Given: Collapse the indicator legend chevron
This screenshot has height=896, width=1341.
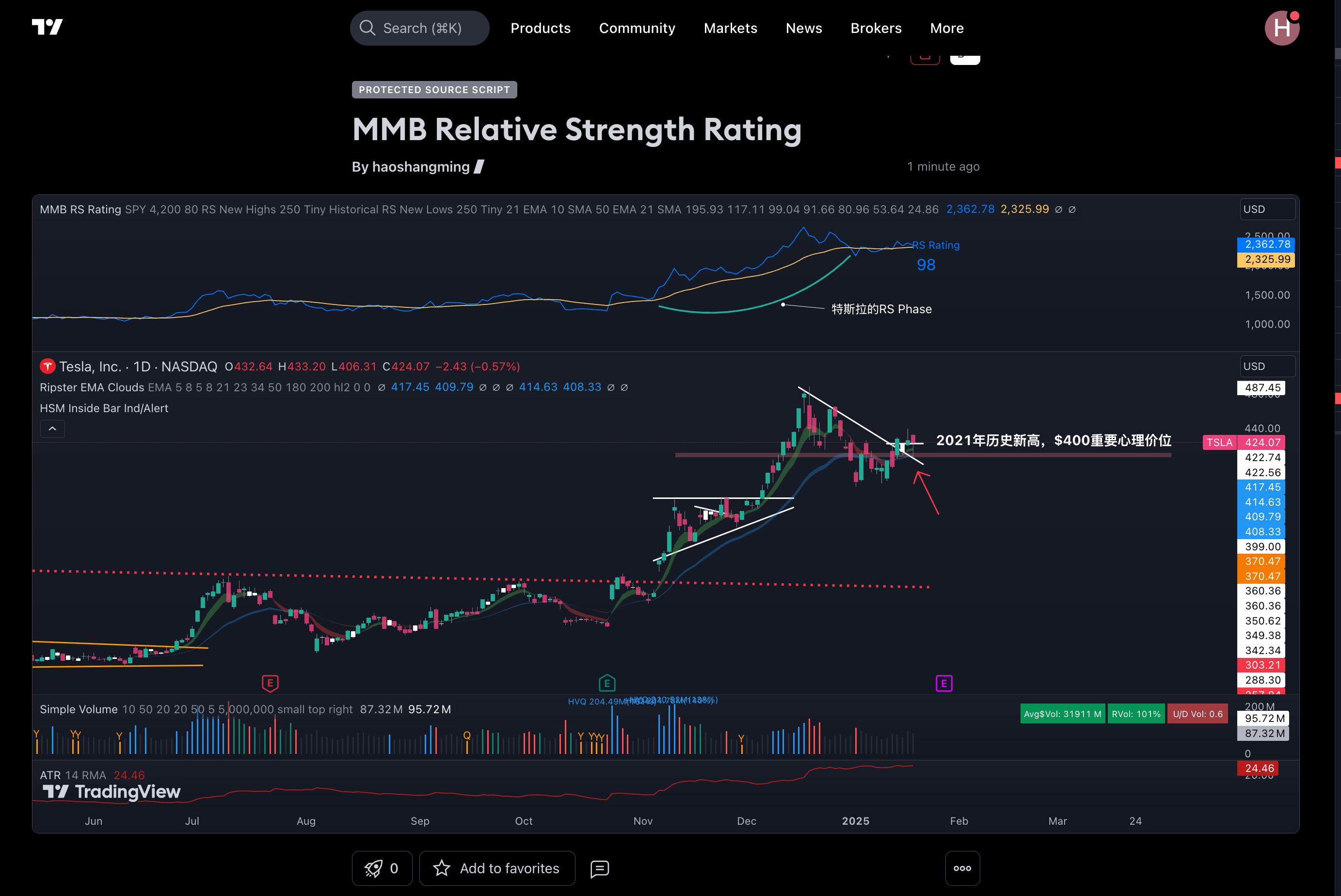Looking at the screenshot, I should [52, 429].
